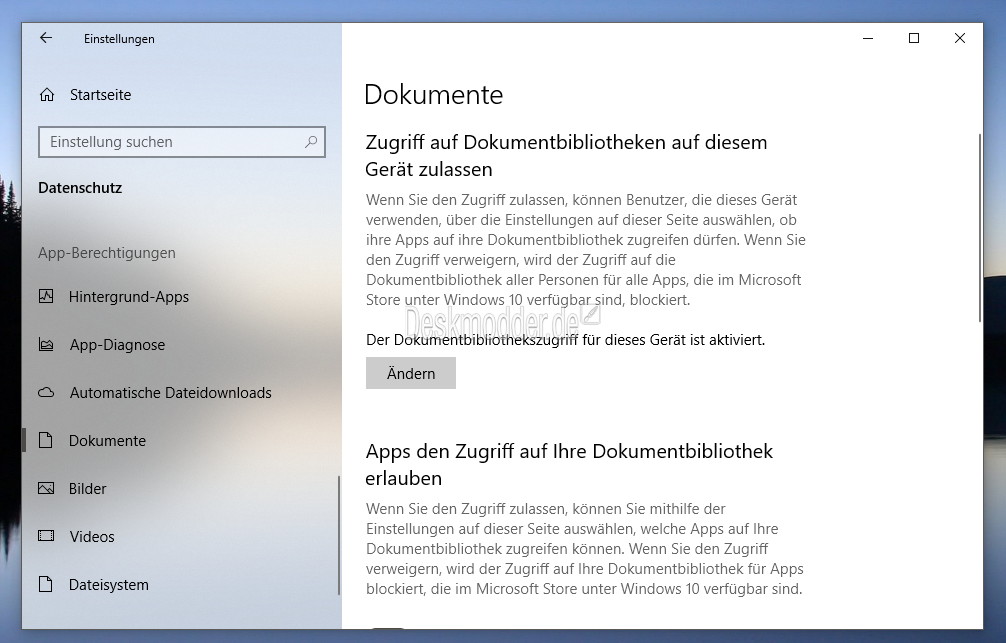Click the App-Diagnose chart icon

pos(46,345)
